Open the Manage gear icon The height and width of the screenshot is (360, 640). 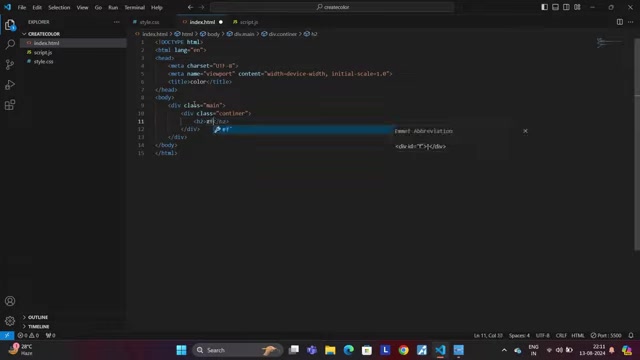tap(10, 321)
